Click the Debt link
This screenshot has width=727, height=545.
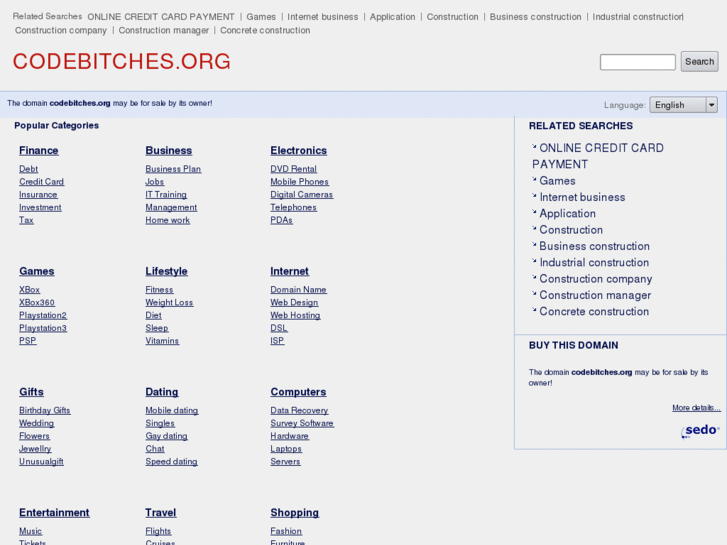(x=28, y=169)
